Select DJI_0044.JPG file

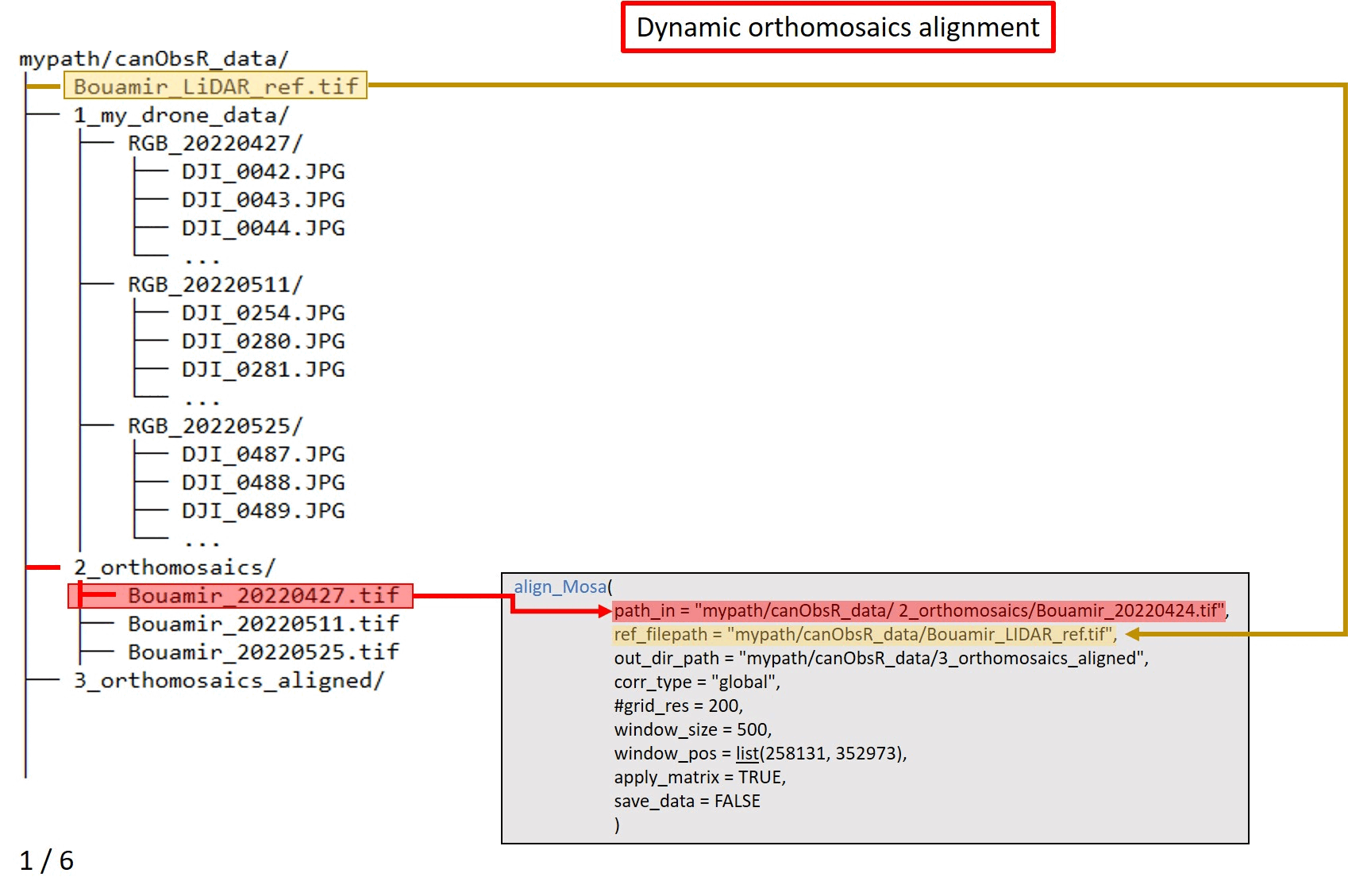click(x=264, y=228)
